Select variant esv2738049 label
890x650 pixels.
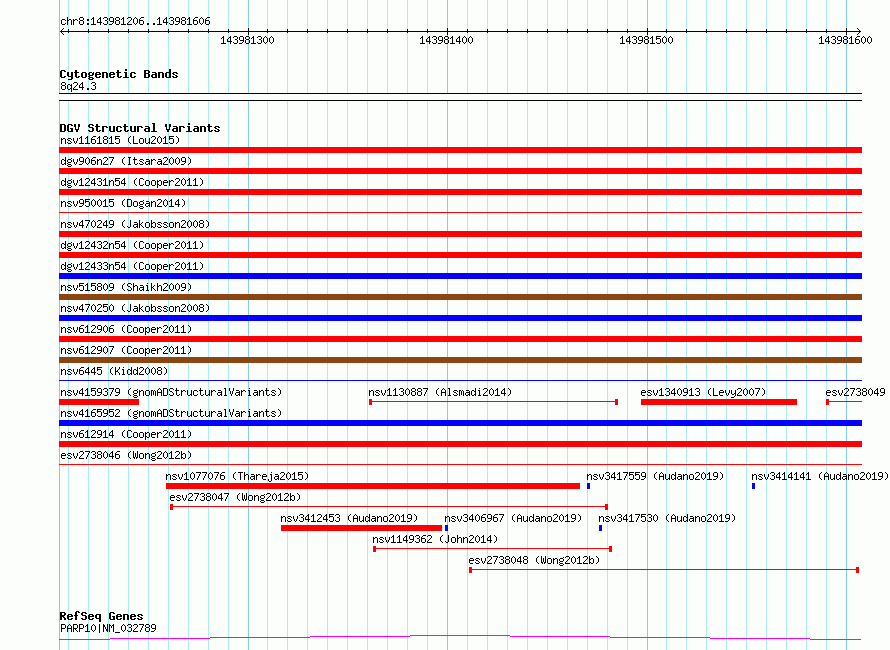[855, 392]
